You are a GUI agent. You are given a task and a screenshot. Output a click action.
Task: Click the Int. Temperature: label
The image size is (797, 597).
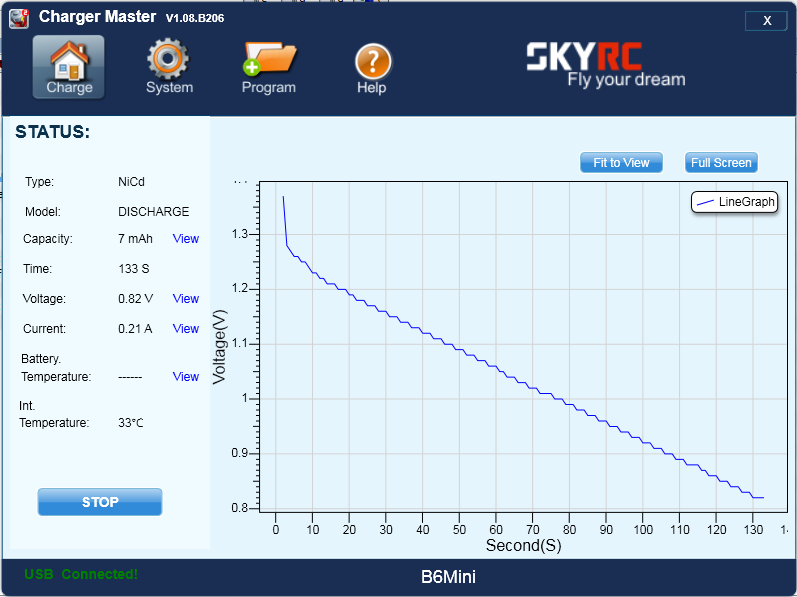[x=54, y=414]
